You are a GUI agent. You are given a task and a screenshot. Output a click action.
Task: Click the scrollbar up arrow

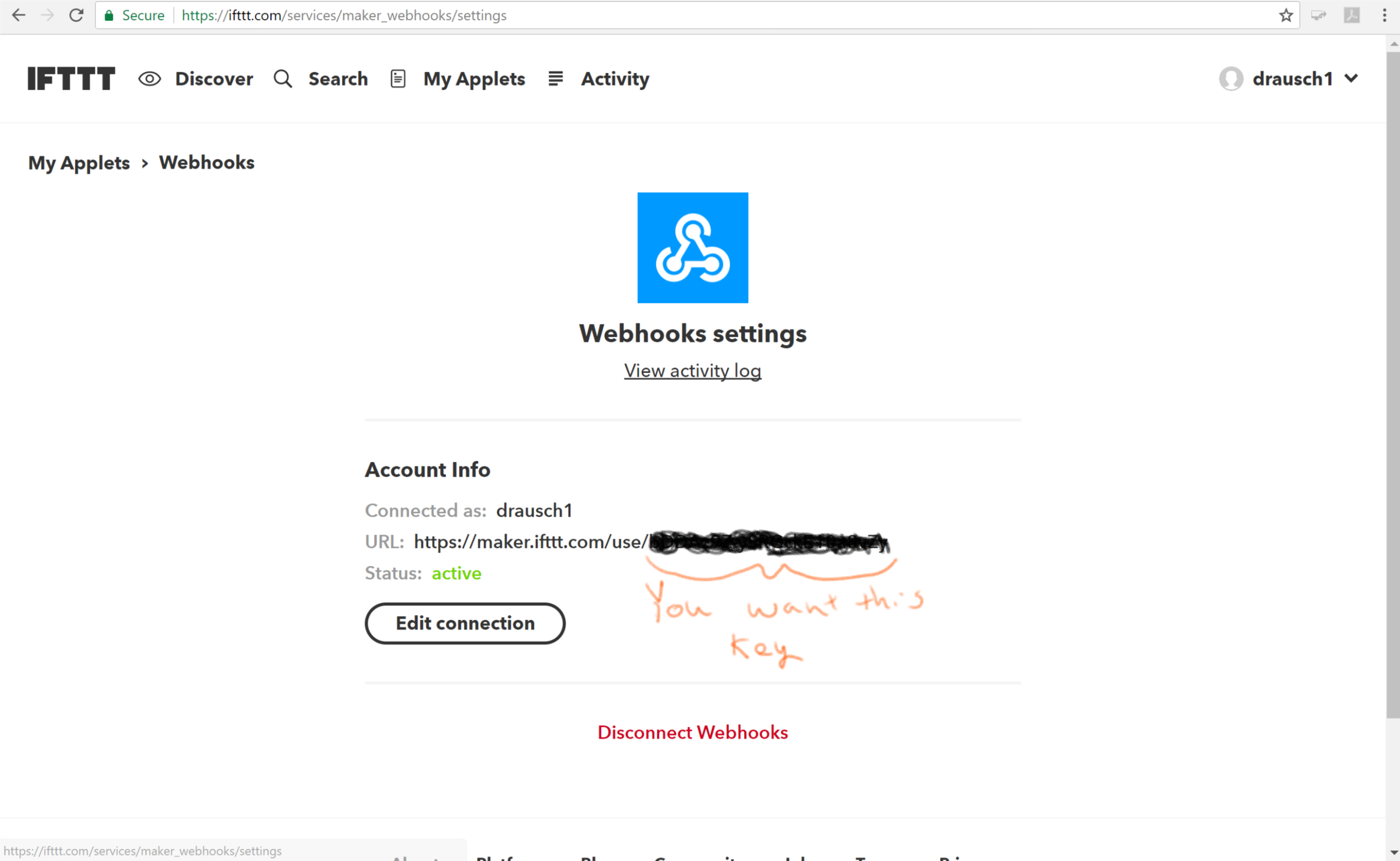(x=1393, y=43)
